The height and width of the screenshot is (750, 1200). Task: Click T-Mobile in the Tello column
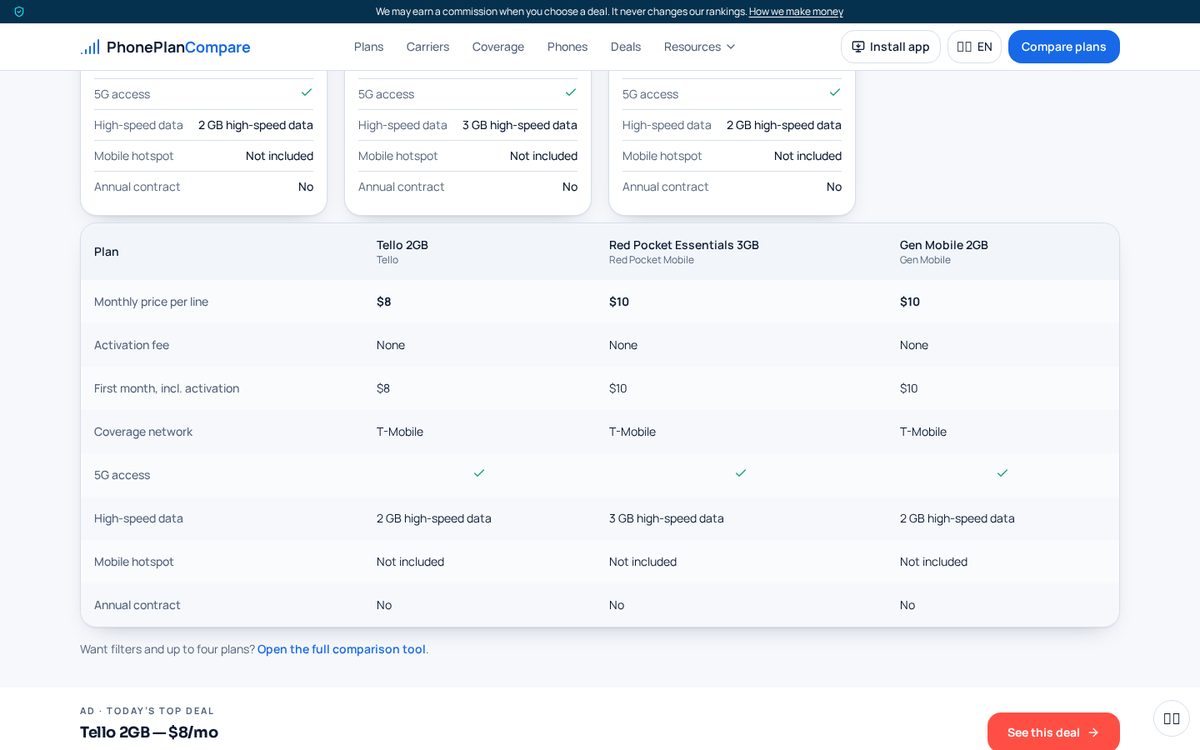coord(400,432)
